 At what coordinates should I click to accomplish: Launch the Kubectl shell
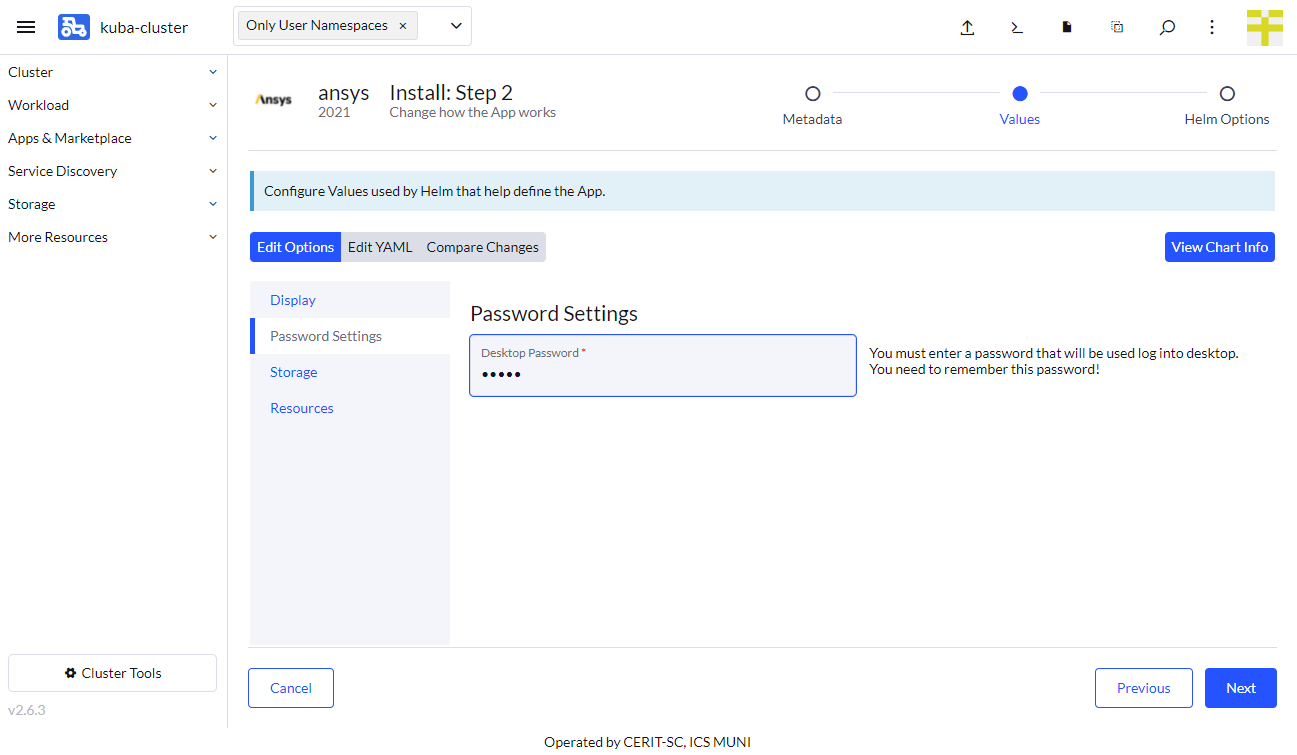(1017, 27)
